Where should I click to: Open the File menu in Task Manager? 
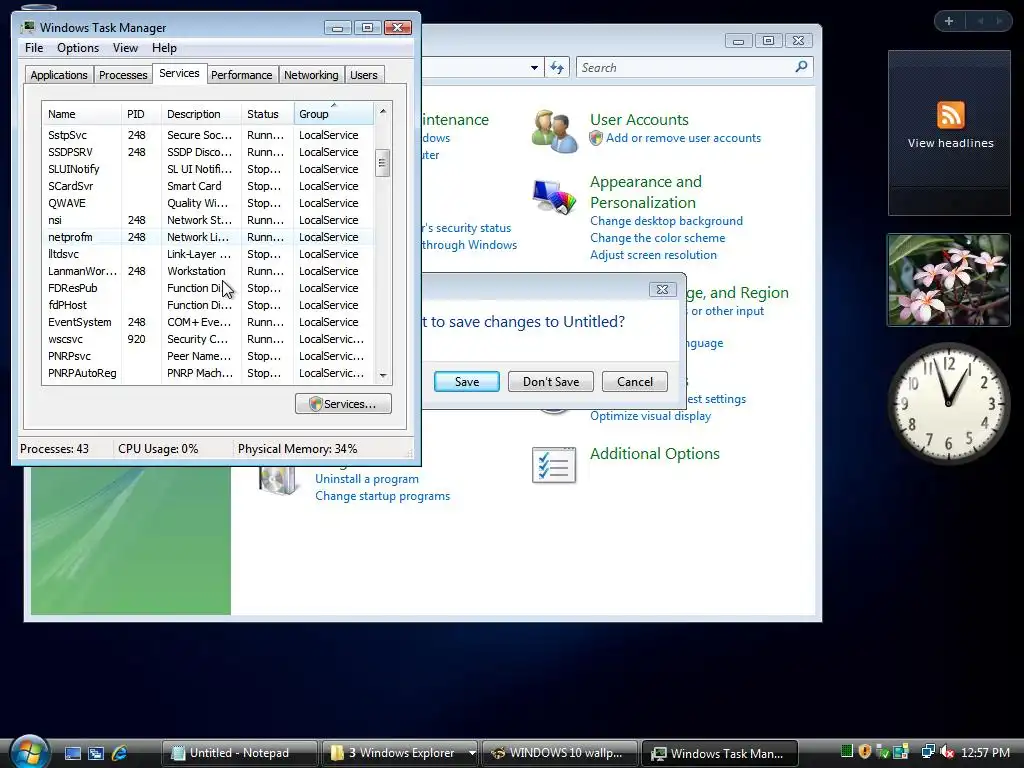pos(34,48)
